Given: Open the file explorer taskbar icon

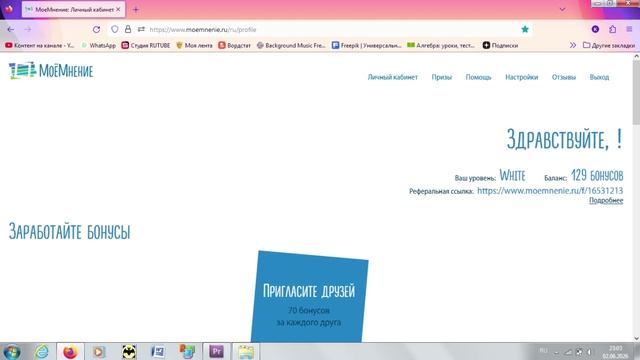Looking at the screenshot, I should [x=246, y=351].
